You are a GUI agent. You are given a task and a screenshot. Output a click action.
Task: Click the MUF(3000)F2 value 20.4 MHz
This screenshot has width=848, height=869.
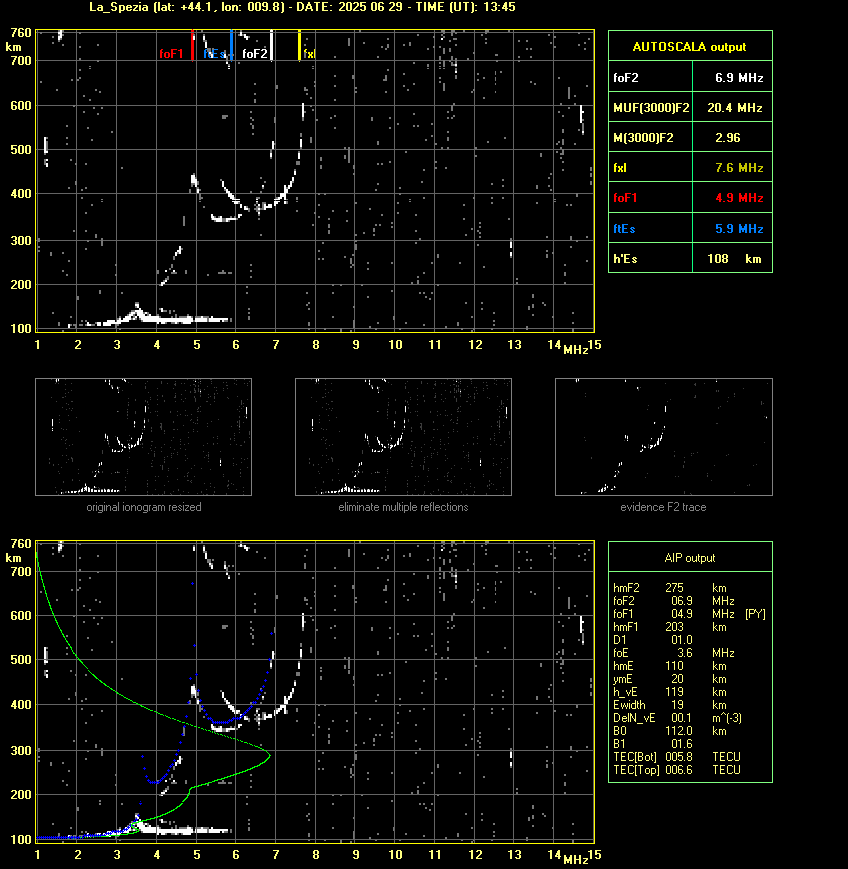735,108
